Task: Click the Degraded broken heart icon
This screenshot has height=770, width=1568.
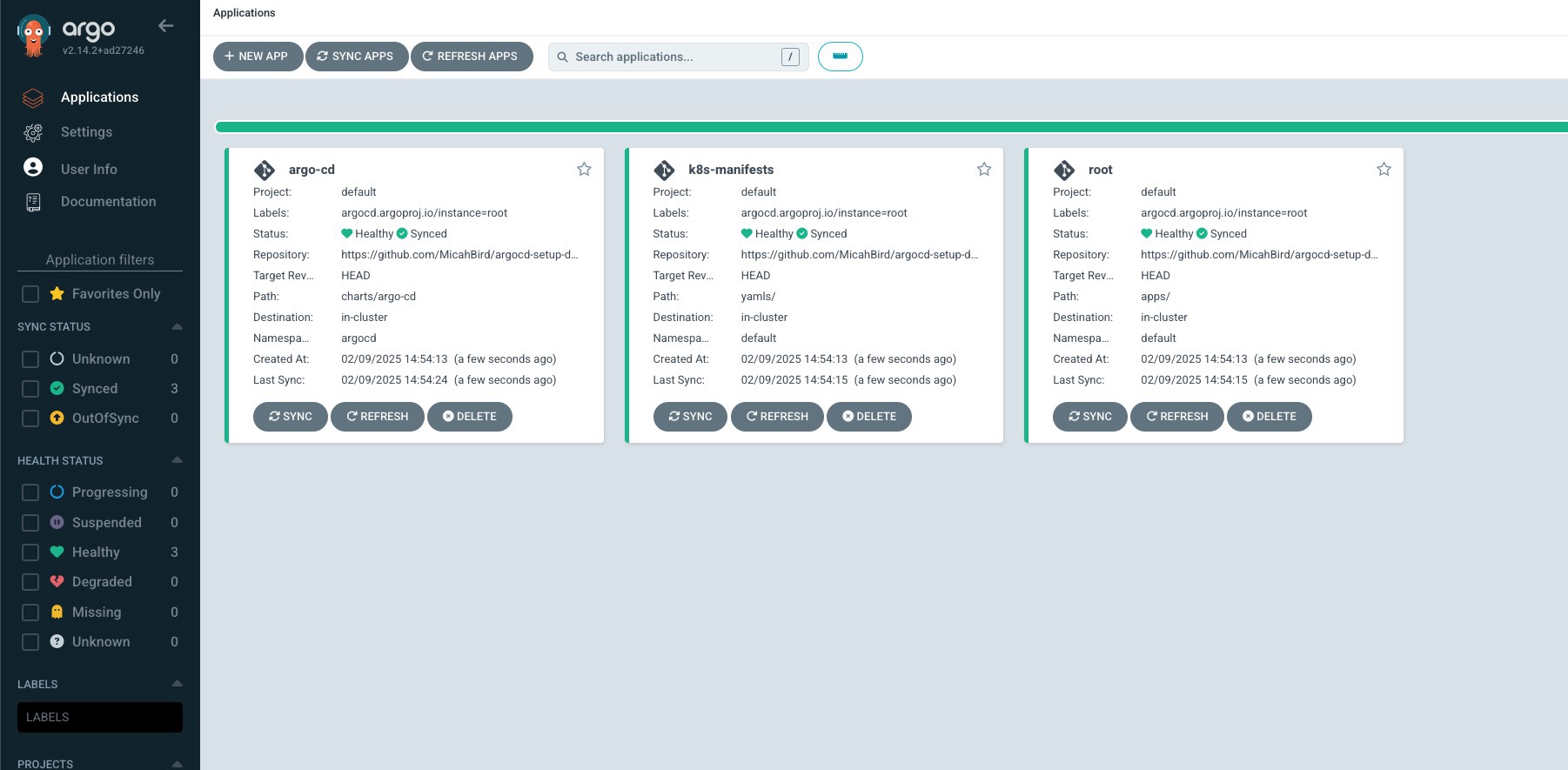Action: (57, 581)
